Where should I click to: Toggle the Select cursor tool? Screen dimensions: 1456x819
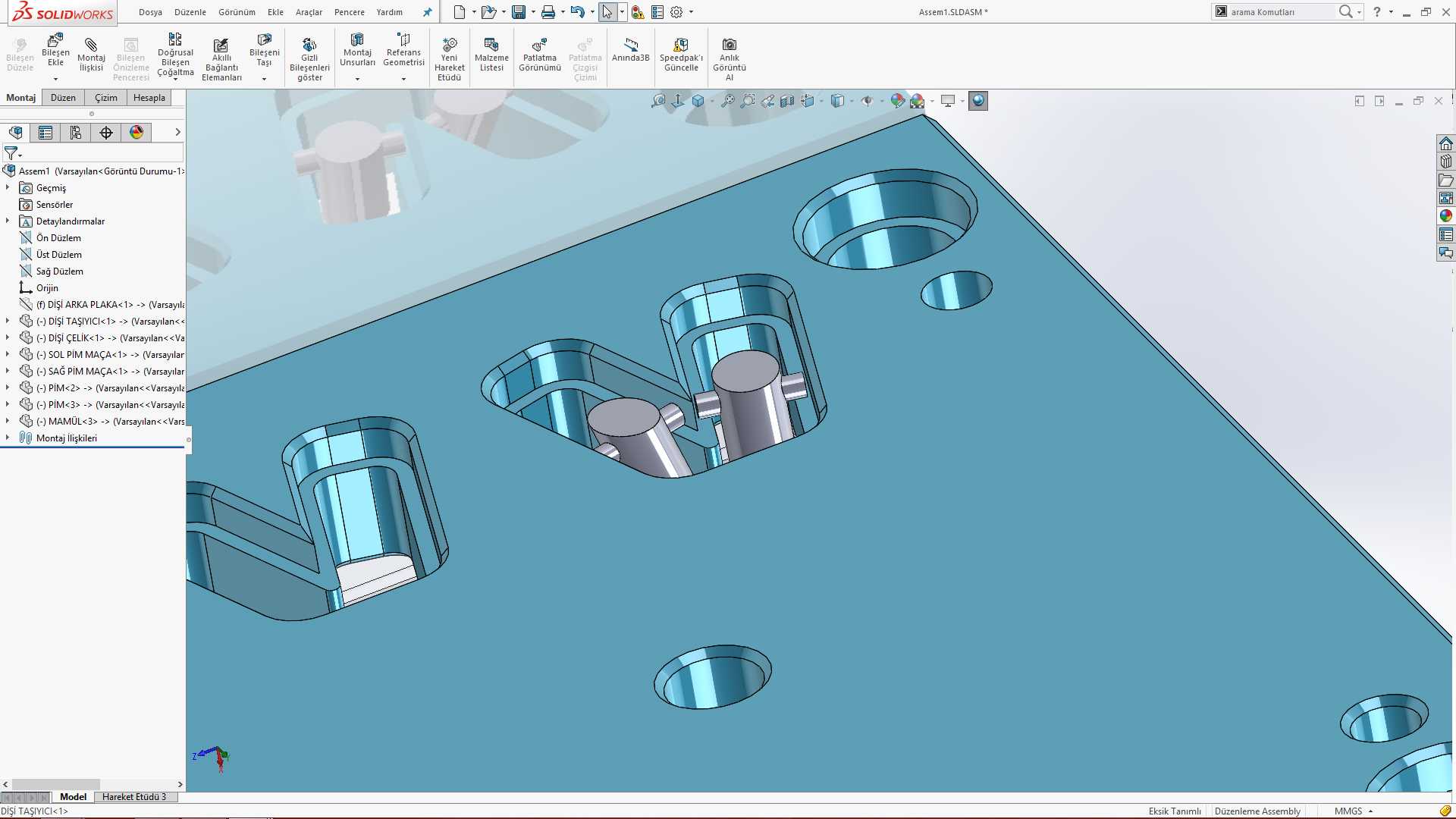point(607,12)
